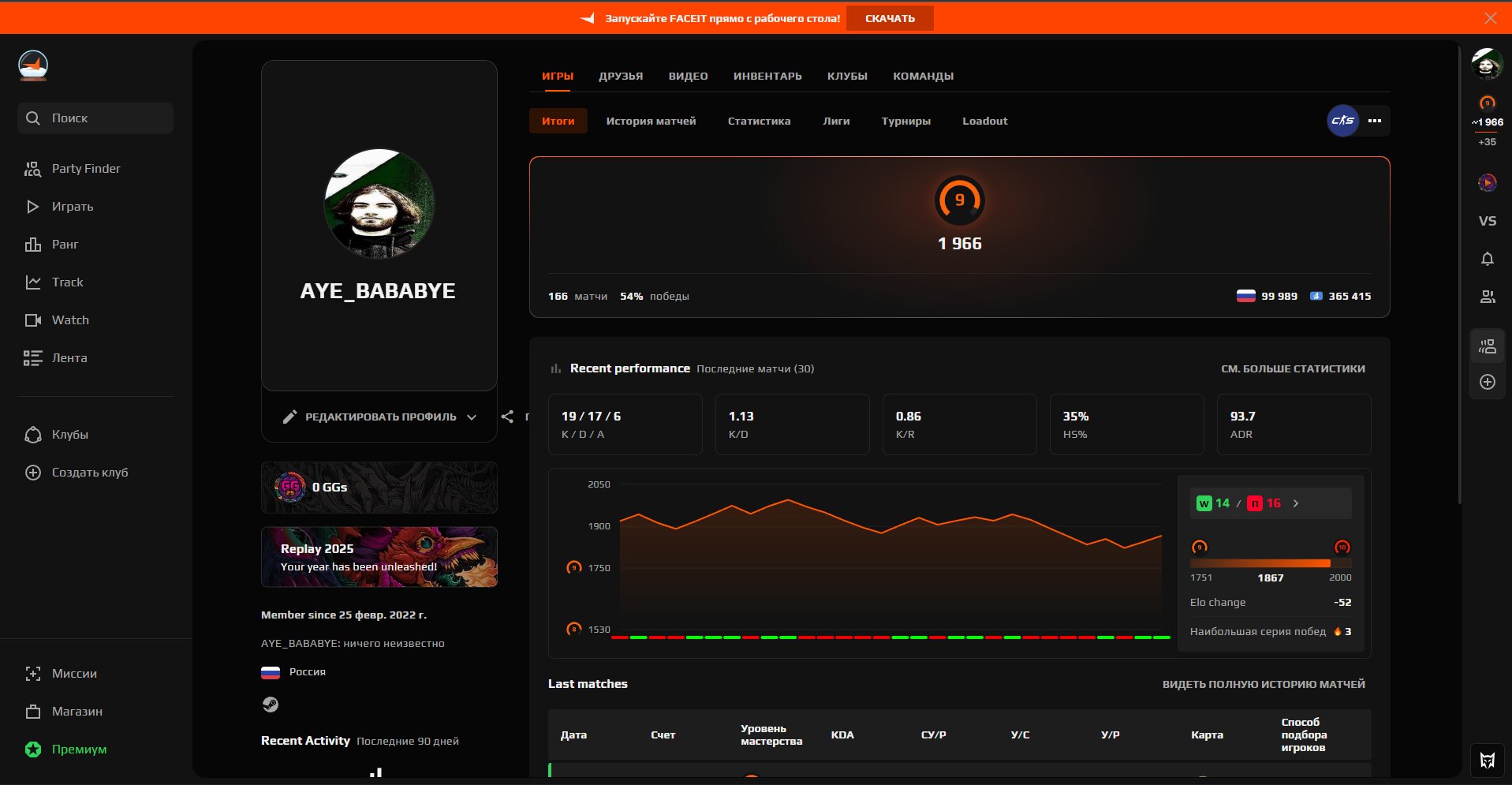Click the share profile icon
This screenshot has height=785, width=1512.
508,417
